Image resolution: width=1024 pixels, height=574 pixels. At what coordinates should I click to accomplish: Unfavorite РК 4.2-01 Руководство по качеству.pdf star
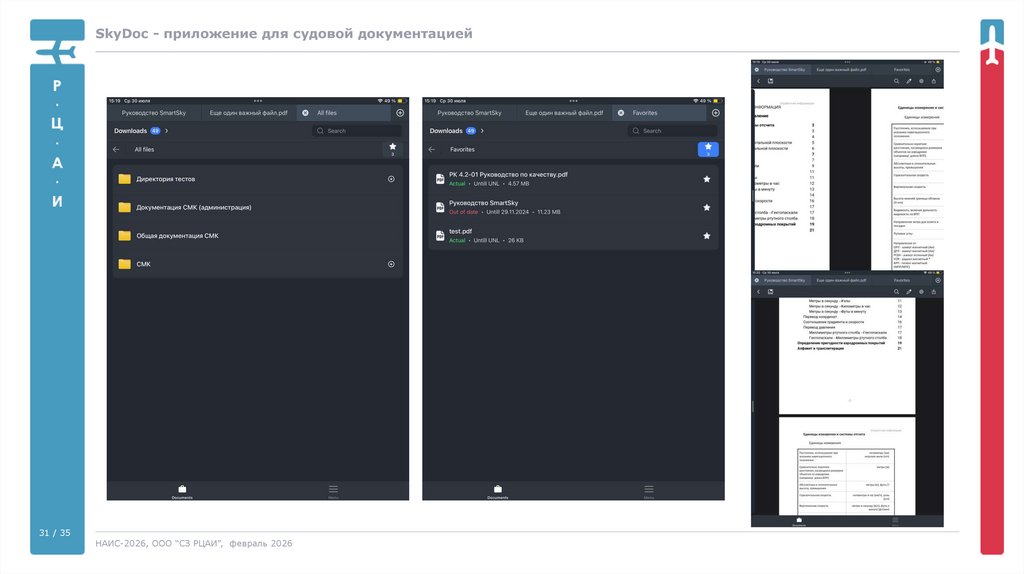coord(707,179)
